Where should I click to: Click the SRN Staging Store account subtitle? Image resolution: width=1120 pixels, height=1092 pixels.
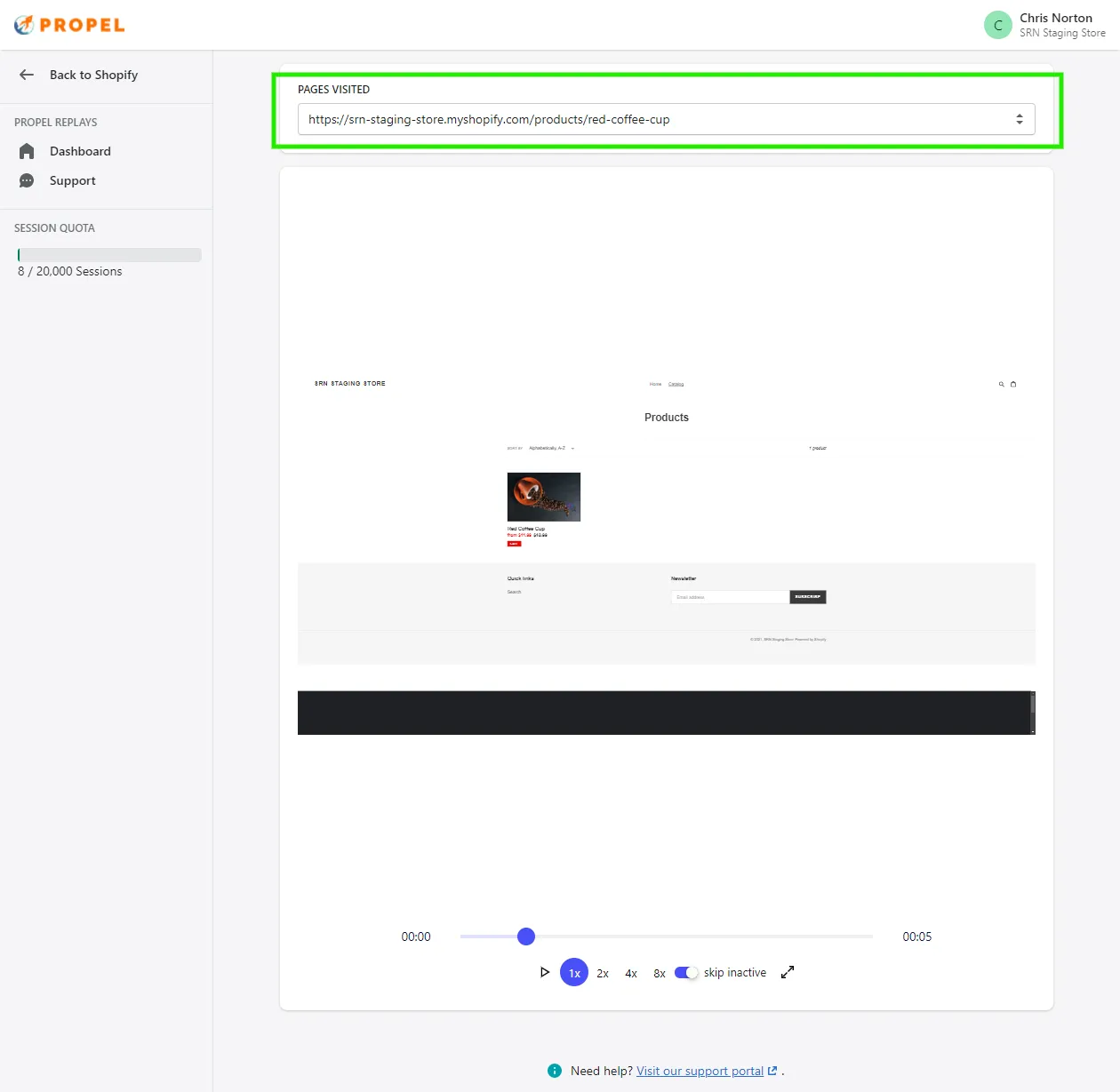coord(1063,33)
